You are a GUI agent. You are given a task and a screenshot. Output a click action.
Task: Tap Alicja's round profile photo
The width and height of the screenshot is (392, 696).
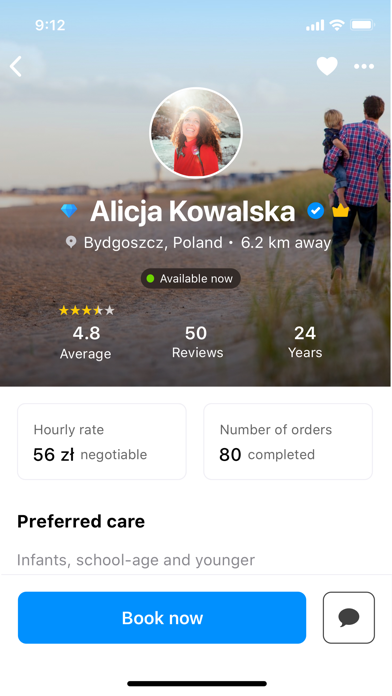coord(196,133)
